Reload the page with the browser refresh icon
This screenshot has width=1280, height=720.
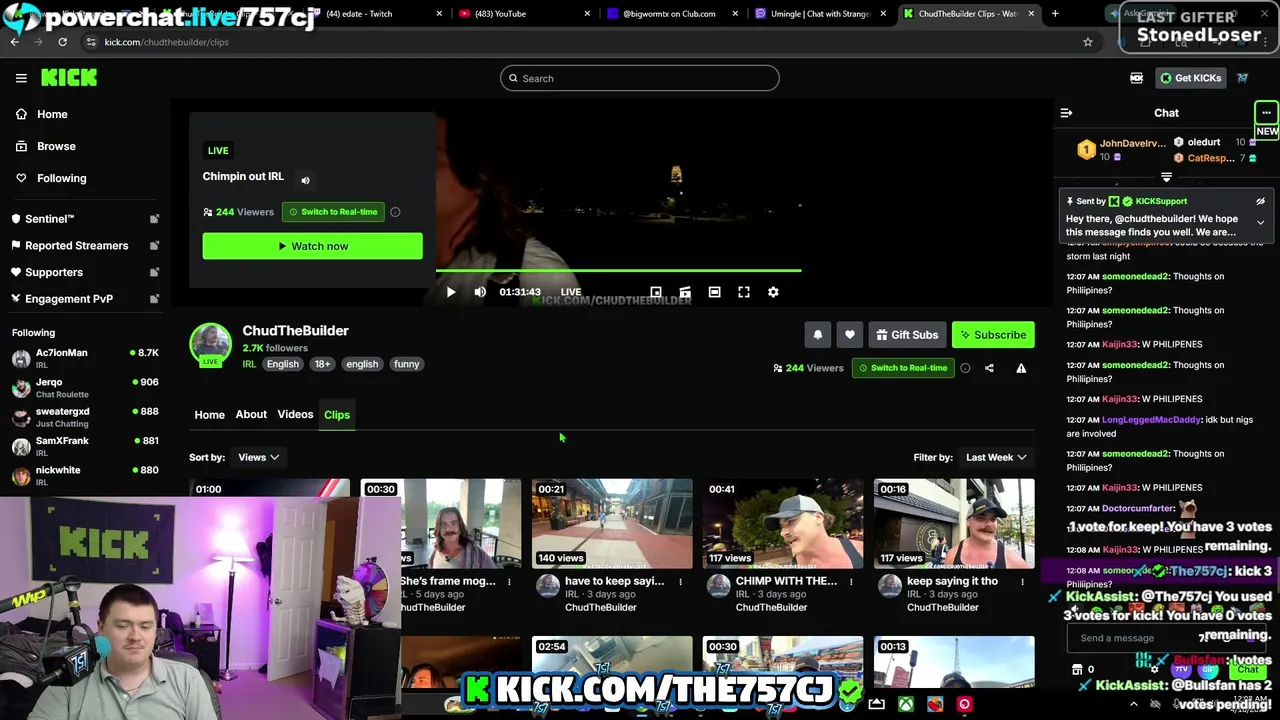[x=62, y=42]
